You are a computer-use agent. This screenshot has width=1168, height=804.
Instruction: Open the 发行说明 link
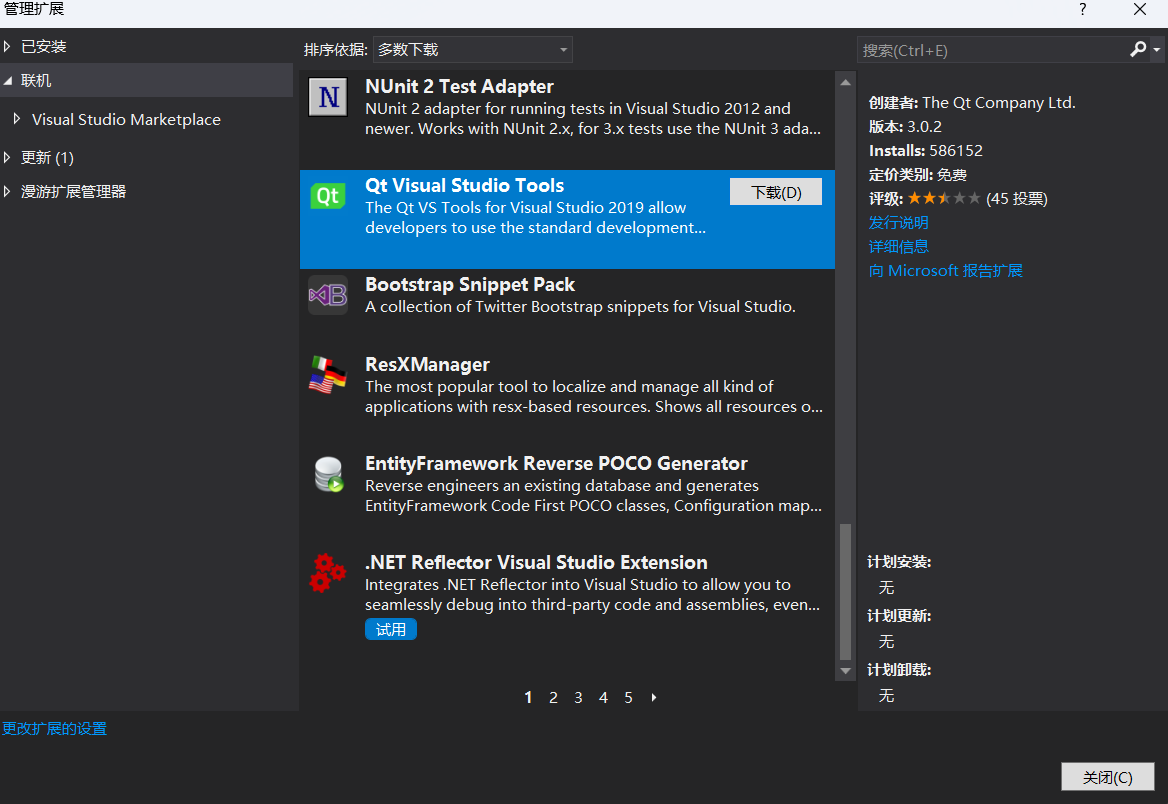pos(898,223)
